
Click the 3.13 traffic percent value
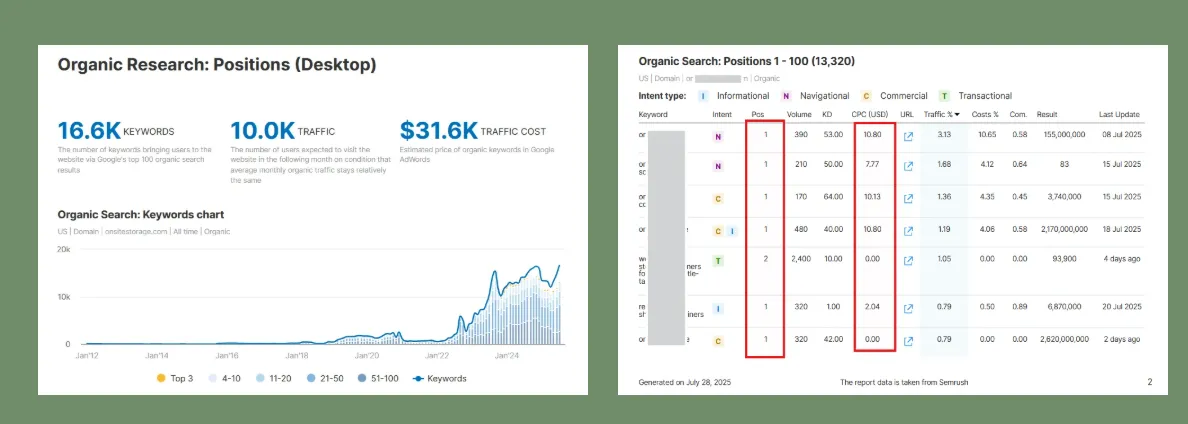point(943,135)
